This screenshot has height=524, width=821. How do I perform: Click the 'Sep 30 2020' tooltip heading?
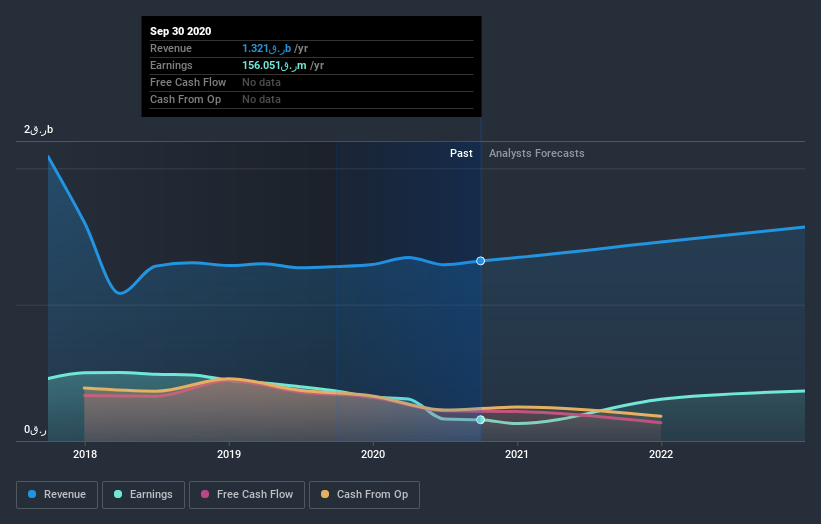click(181, 31)
